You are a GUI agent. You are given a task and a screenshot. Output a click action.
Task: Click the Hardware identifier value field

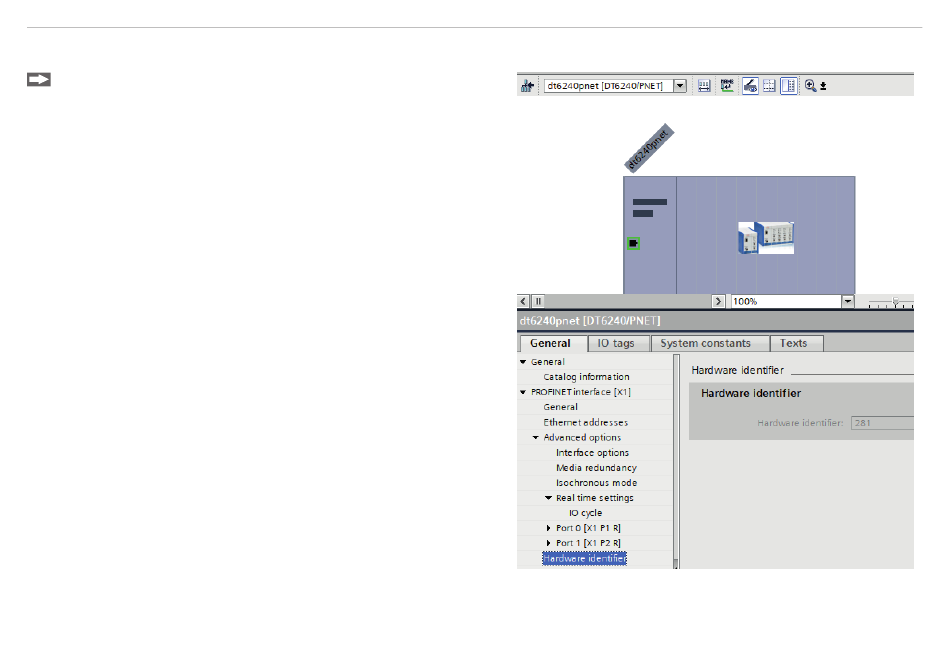880,423
